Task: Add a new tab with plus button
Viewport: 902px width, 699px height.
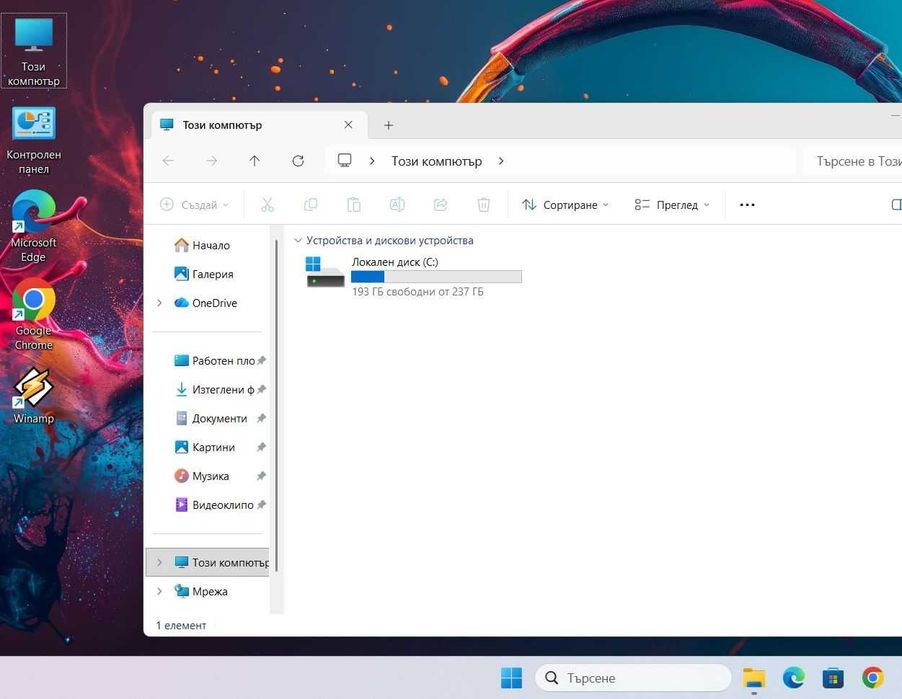Action: coord(388,125)
